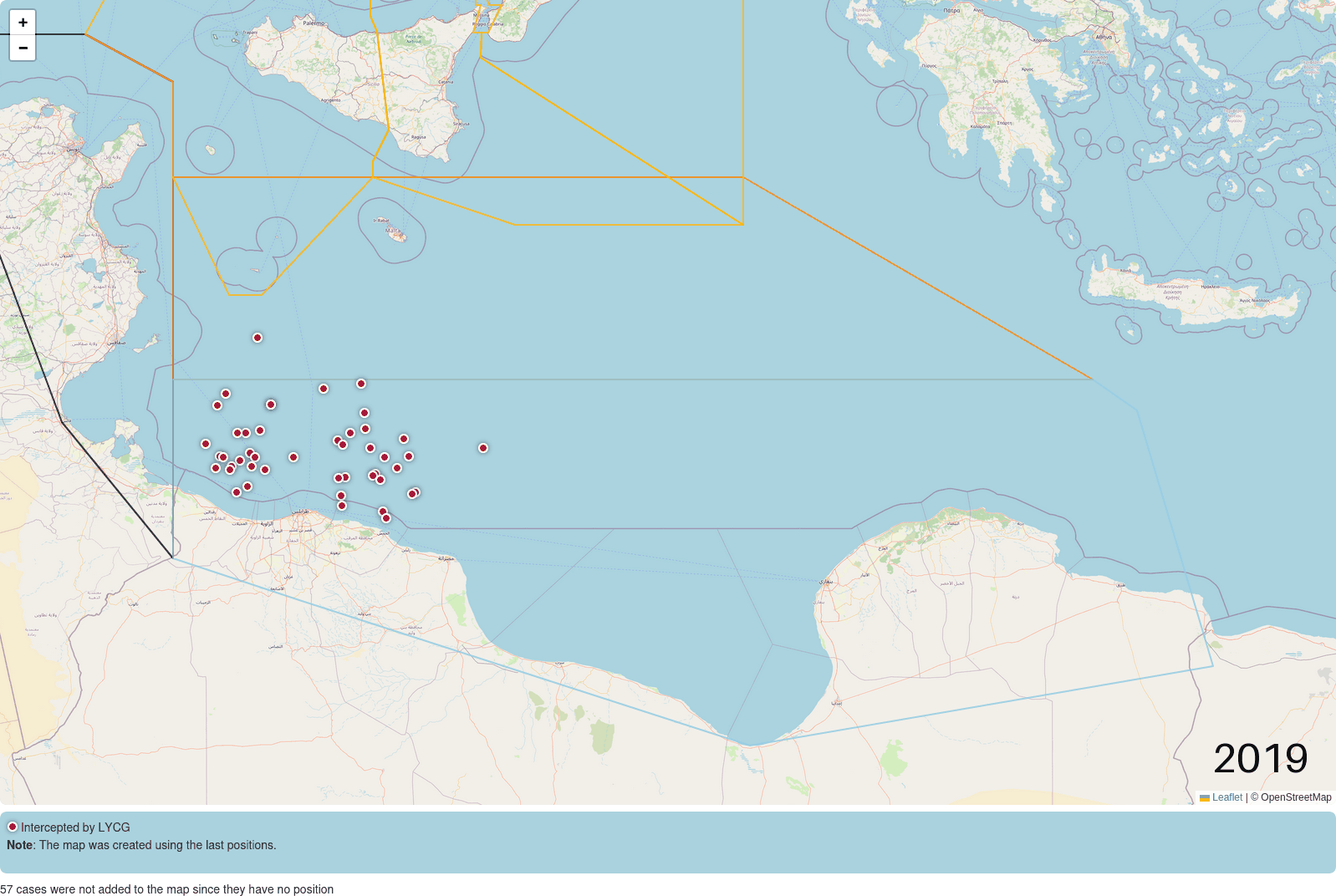Viewport: 1336px width, 896px height.
Task: Click the southernmost red marker near the Libyan coast
Action: [x=386, y=518]
